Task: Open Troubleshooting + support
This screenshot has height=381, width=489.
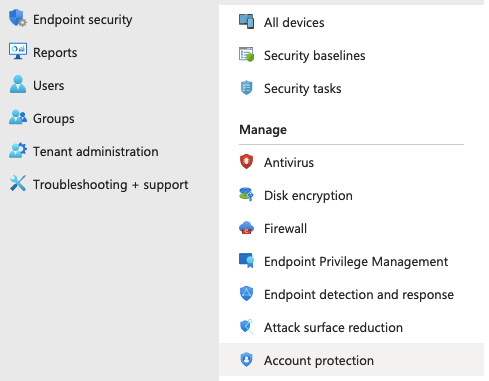Action: point(110,185)
